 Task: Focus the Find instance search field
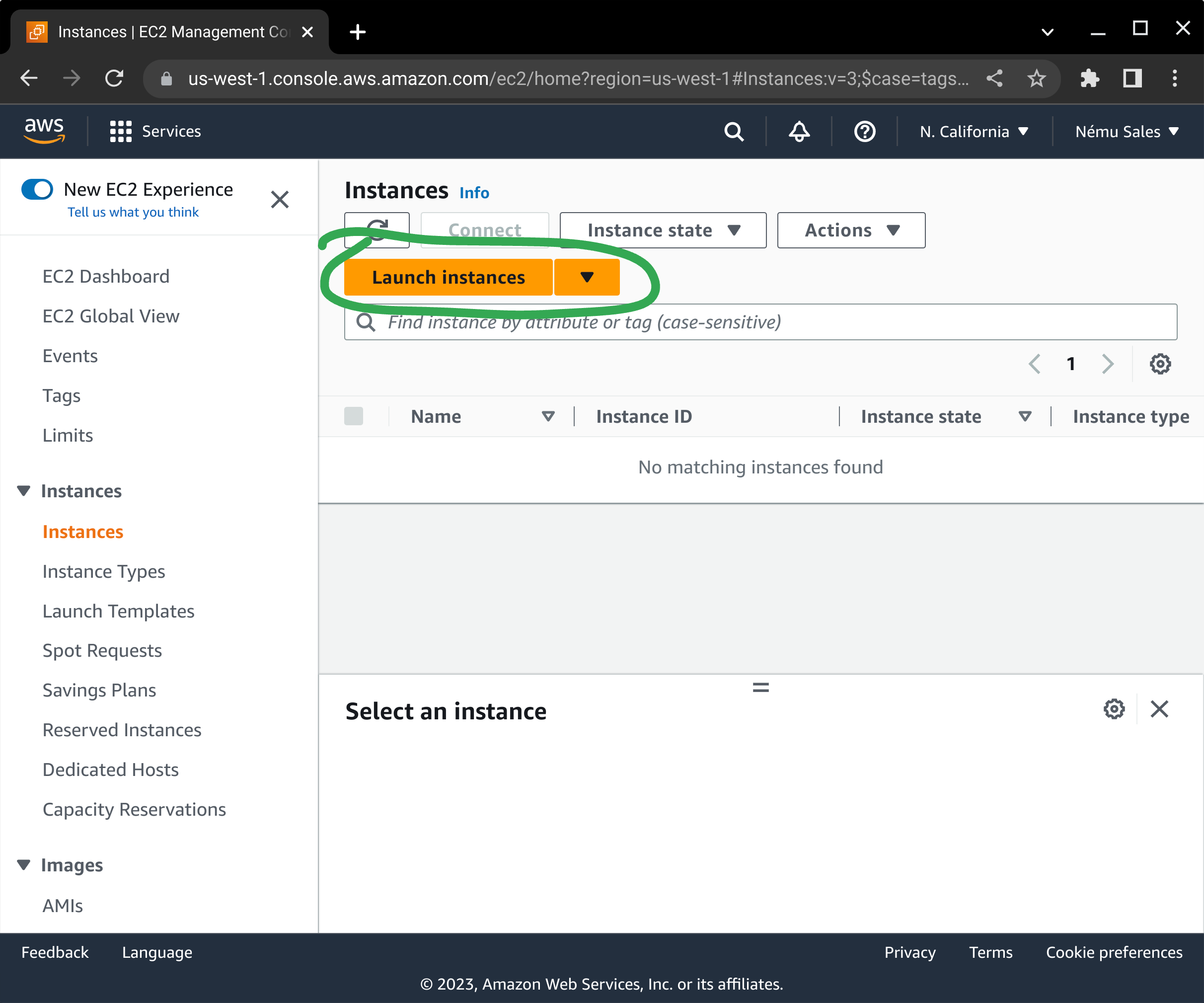[761, 322]
